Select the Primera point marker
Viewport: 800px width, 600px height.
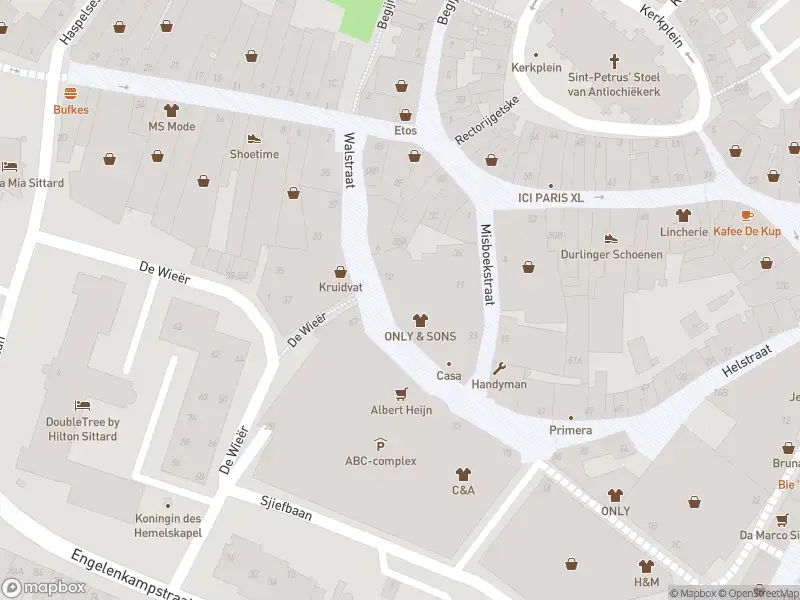[x=570, y=418]
